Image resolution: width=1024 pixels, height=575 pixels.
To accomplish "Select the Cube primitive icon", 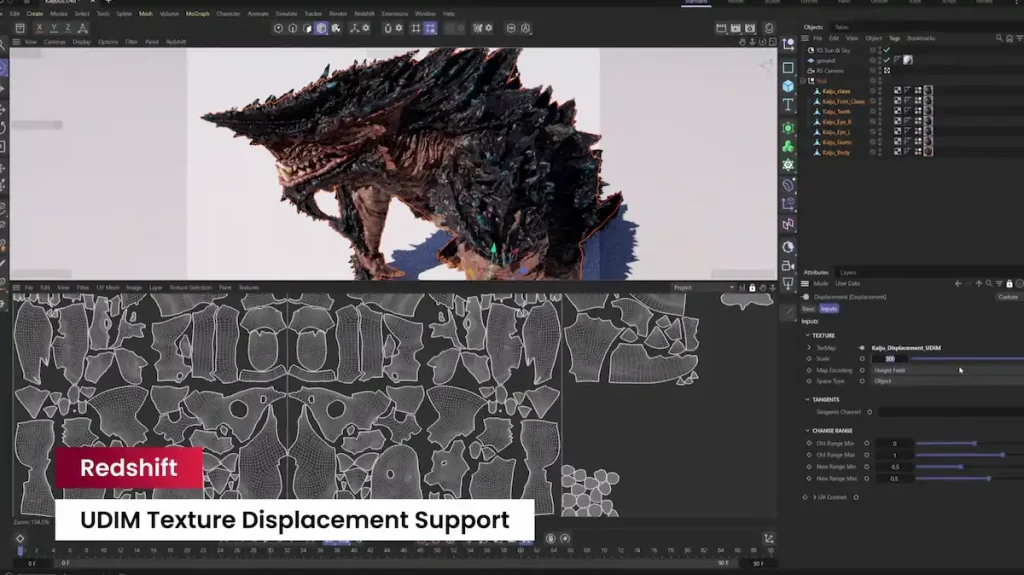I will 788,86.
